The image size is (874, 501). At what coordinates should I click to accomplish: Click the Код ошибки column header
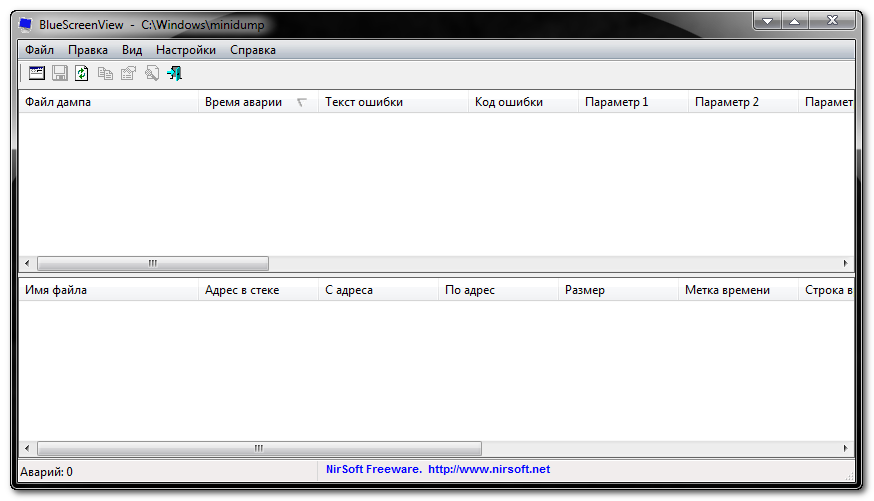pos(509,102)
